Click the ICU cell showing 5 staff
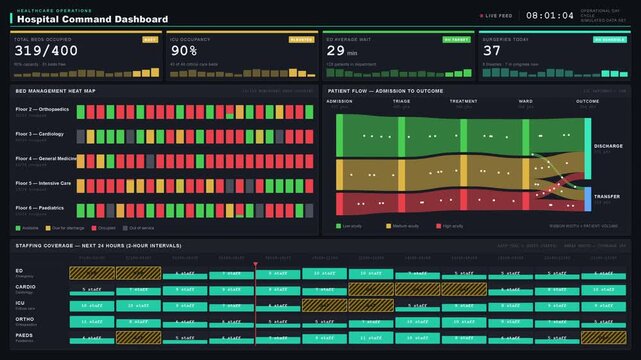The width and height of the screenshot is (641, 360). coord(417,307)
